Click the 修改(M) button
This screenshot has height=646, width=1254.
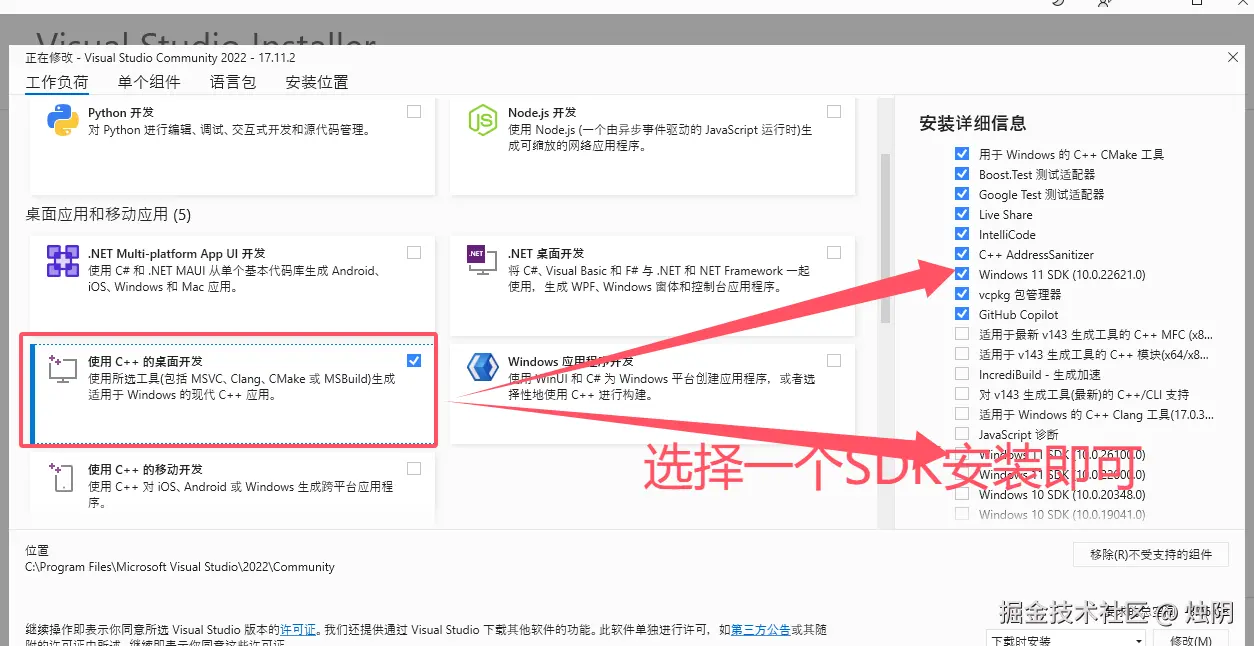pyautogui.click(x=1191, y=640)
